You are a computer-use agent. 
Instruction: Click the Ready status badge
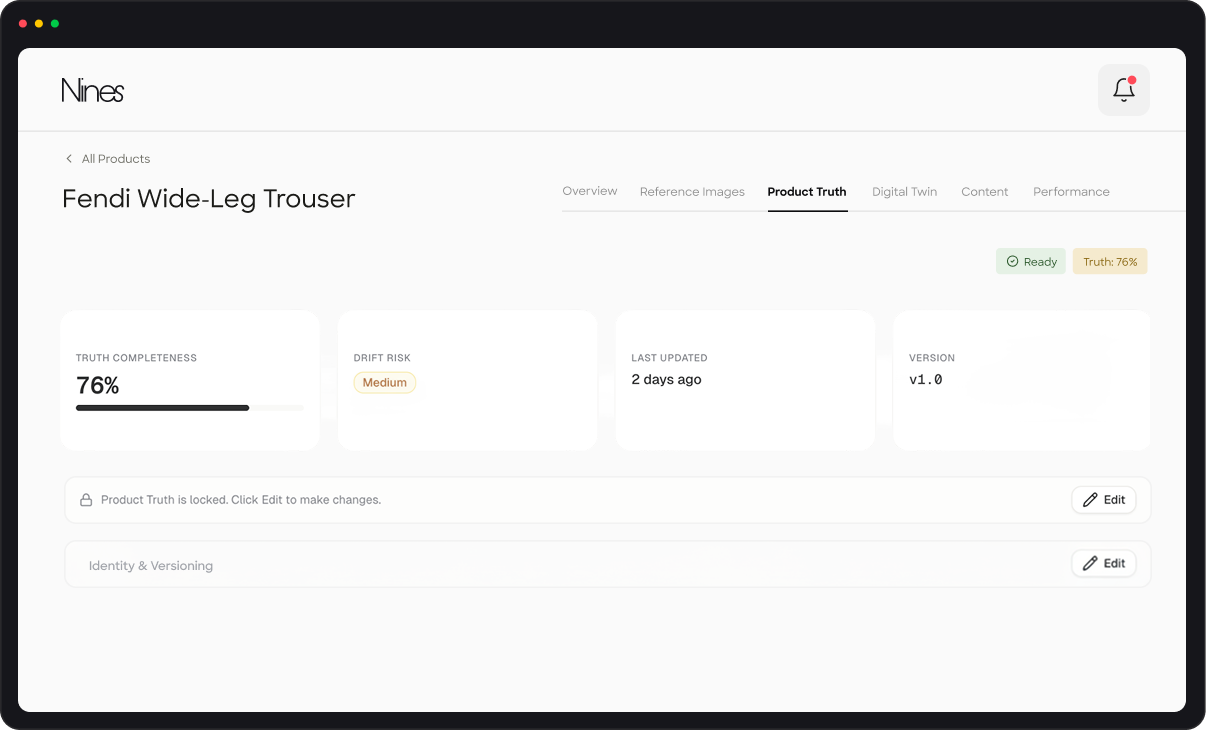tap(1030, 261)
